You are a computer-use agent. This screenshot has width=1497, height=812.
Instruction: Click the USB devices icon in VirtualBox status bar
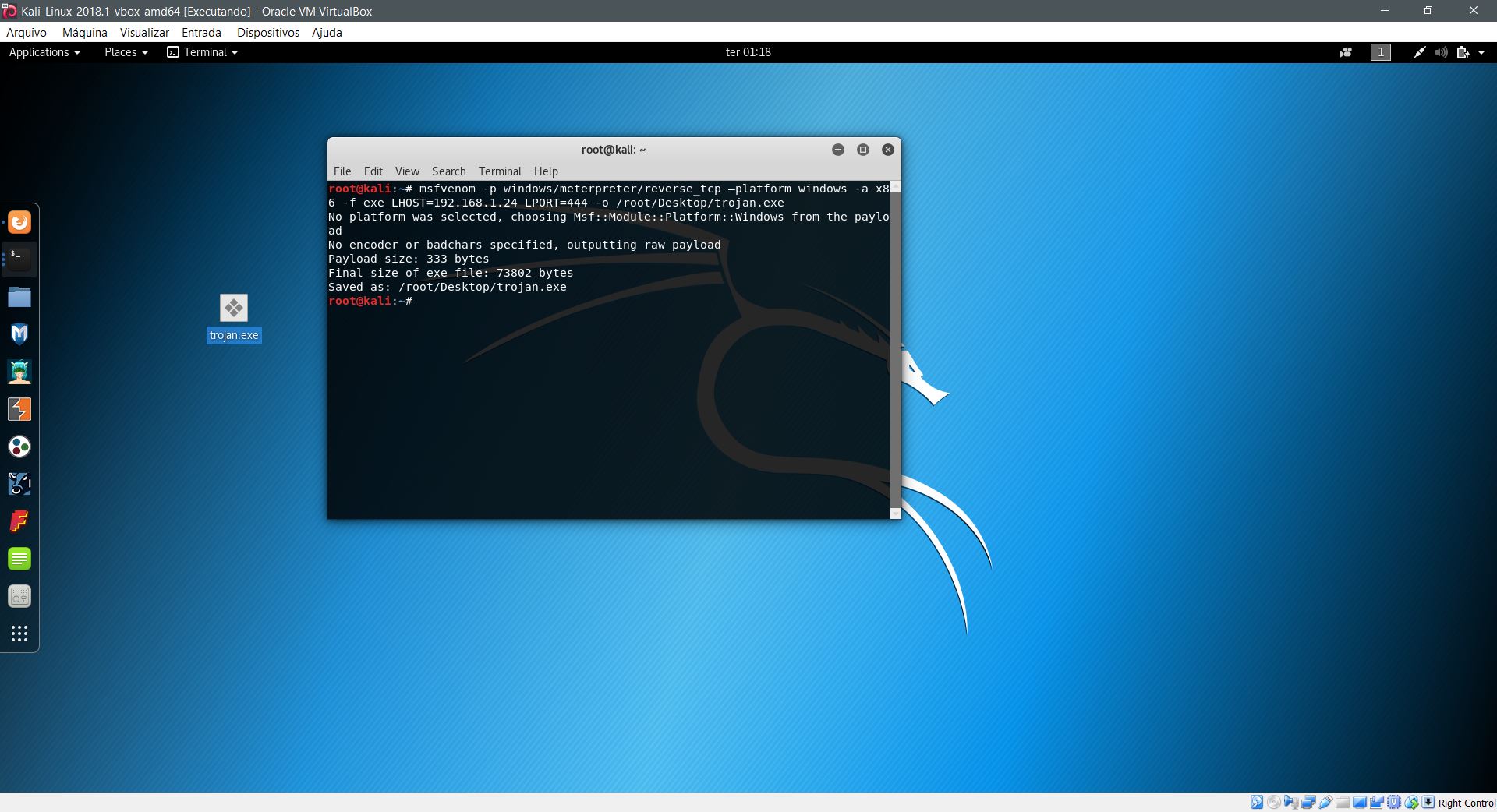tap(1325, 803)
